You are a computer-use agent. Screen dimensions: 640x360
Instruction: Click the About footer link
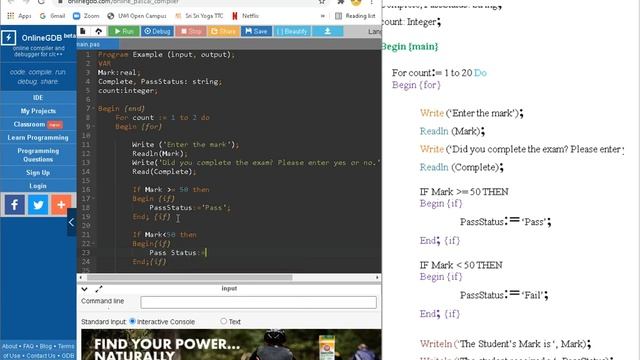point(10,346)
